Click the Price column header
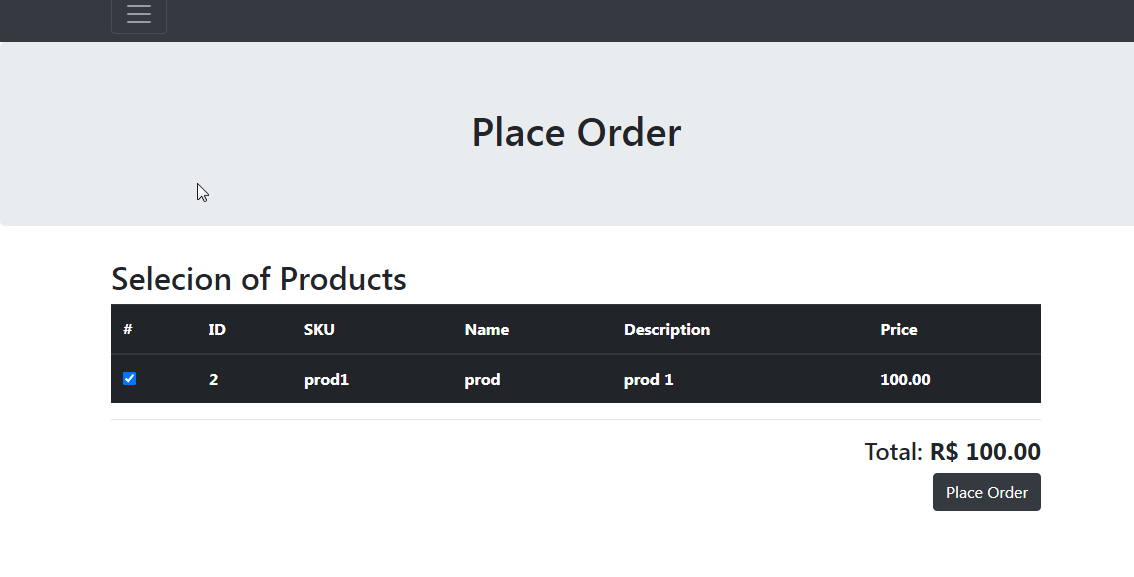The image size is (1134, 577). tap(898, 329)
